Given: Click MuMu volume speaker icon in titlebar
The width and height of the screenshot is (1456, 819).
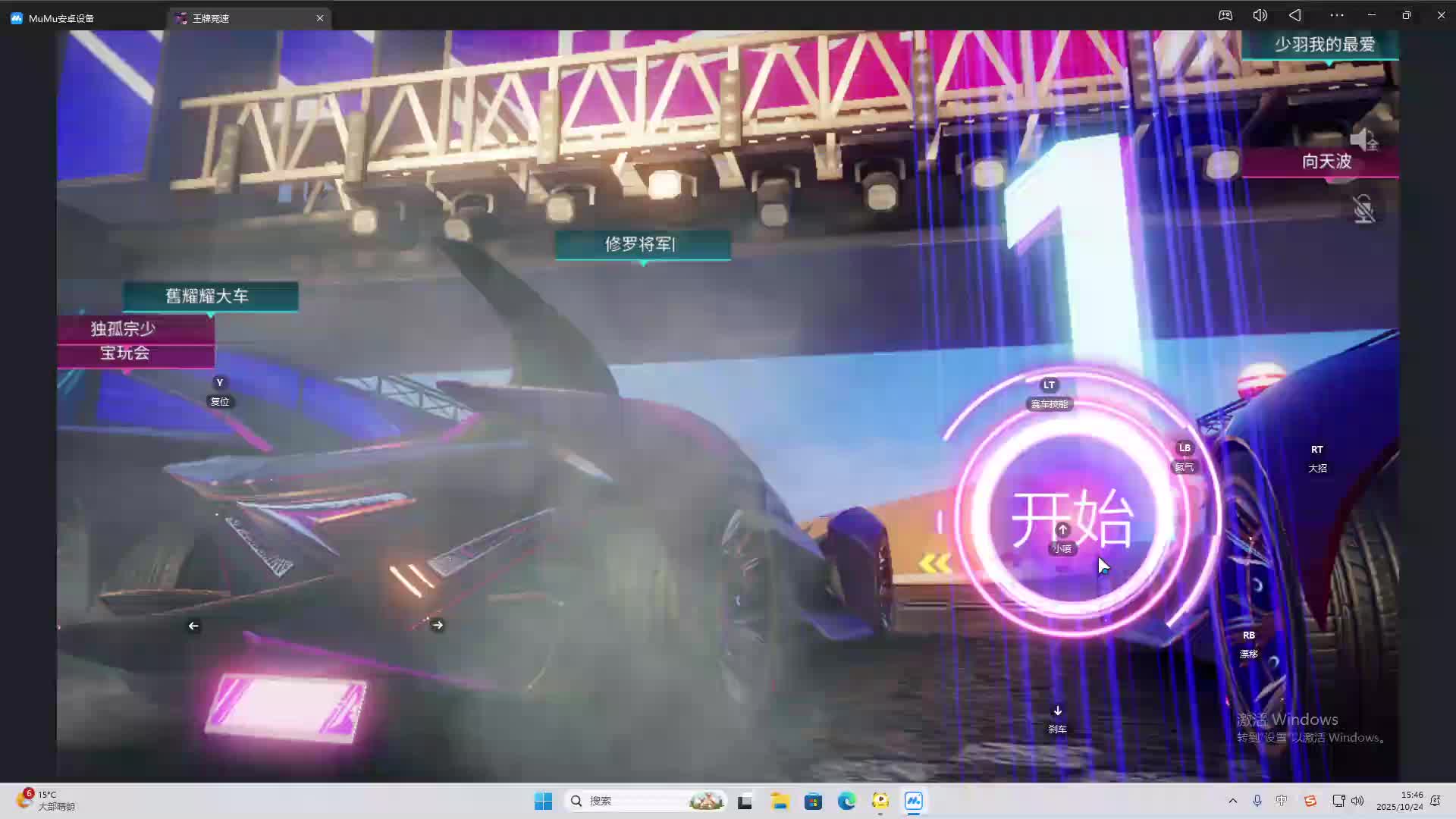Looking at the screenshot, I should (1260, 15).
